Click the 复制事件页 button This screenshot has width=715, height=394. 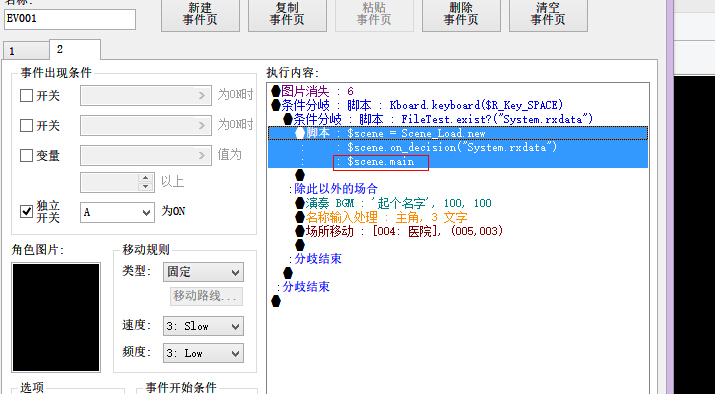tap(287, 15)
